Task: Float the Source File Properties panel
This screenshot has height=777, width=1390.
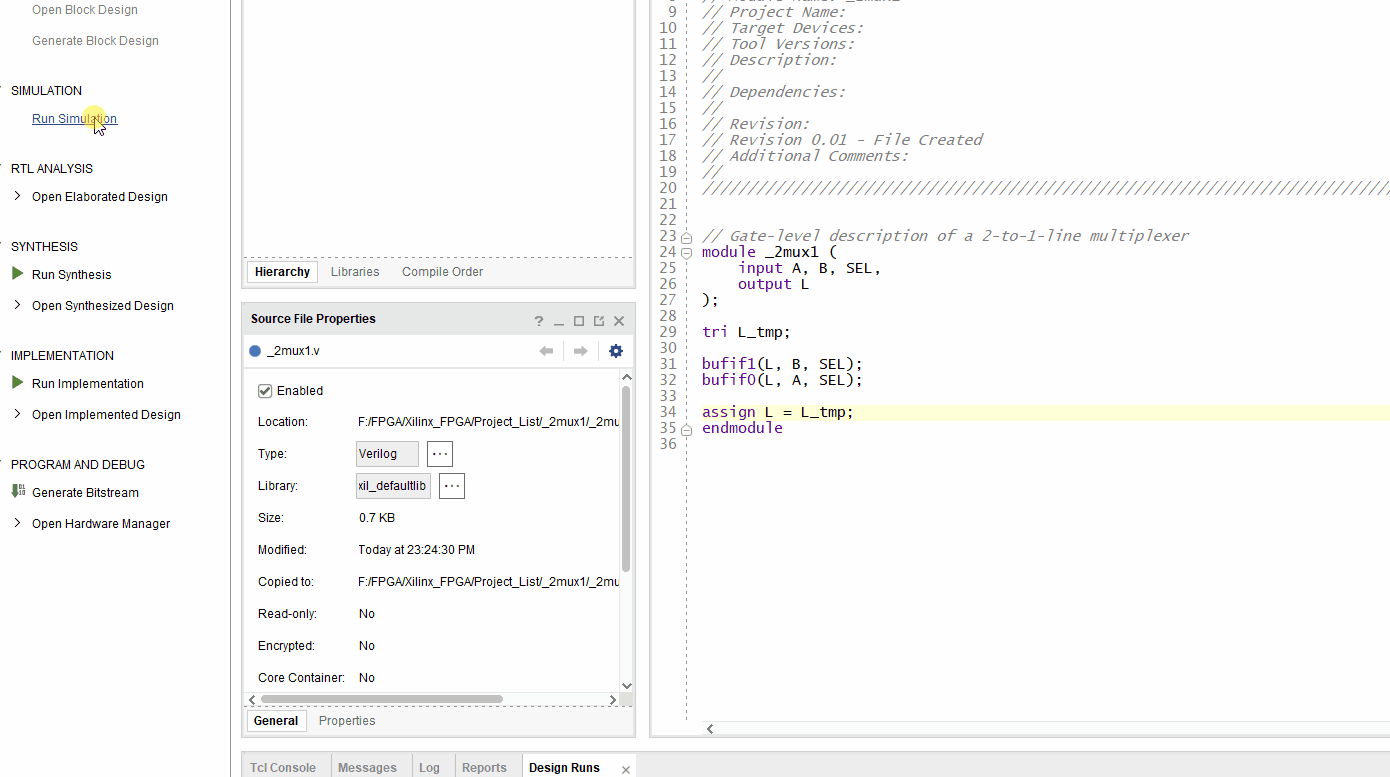Action: [x=598, y=320]
